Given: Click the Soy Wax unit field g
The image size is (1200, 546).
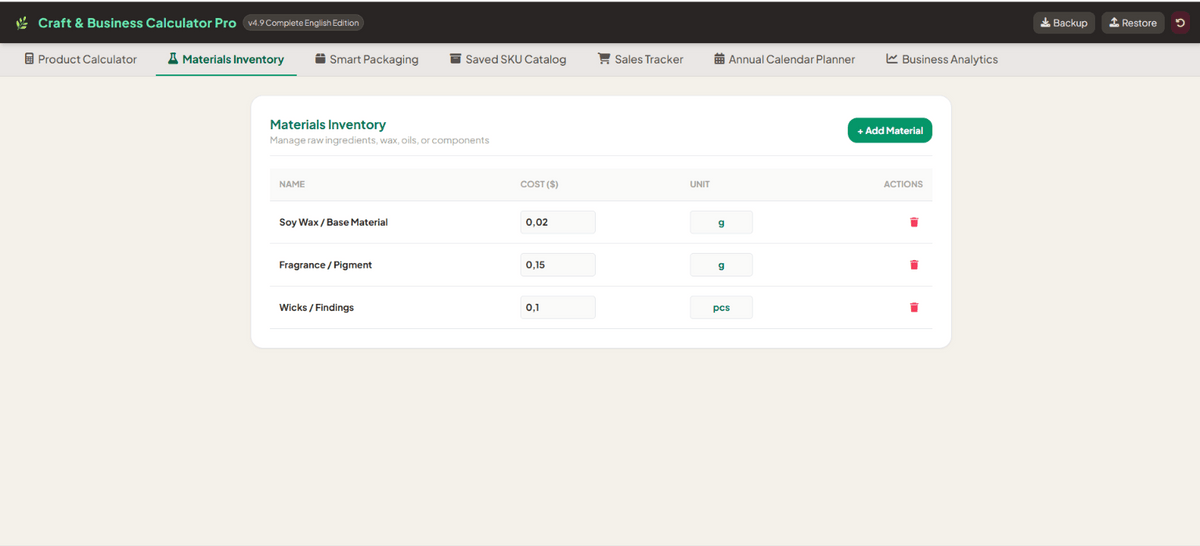Looking at the screenshot, I should [x=721, y=222].
